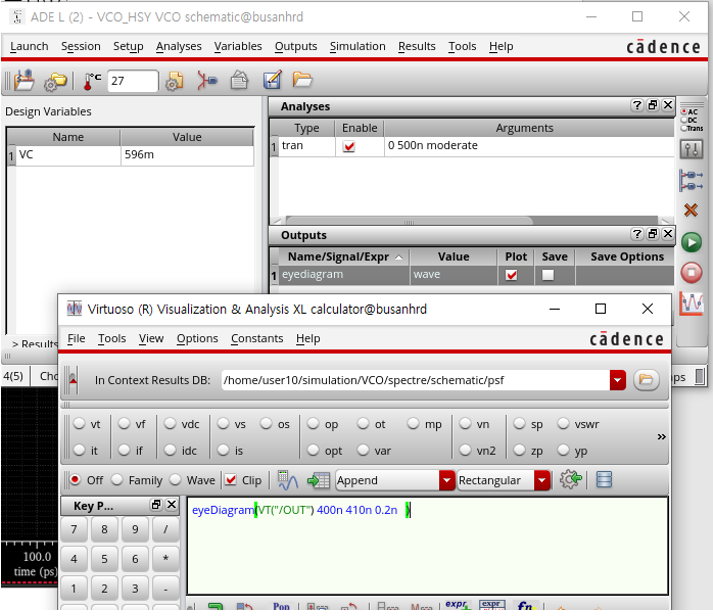Screen dimensions: 713x616
Task: Click the browse results folder button in calculator
Action: tap(646, 380)
